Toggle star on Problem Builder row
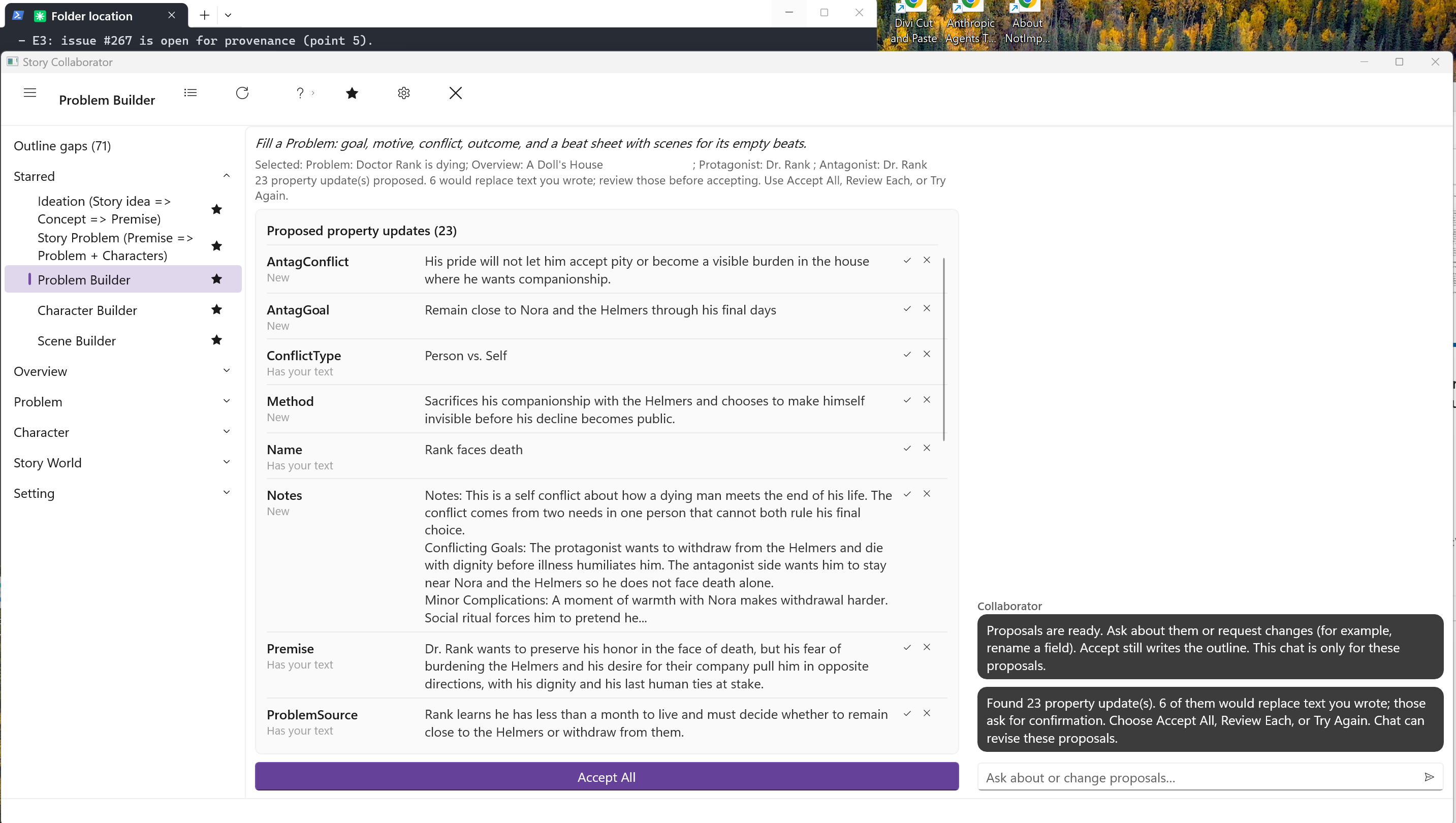1456x823 pixels. pyautogui.click(x=216, y=279)
